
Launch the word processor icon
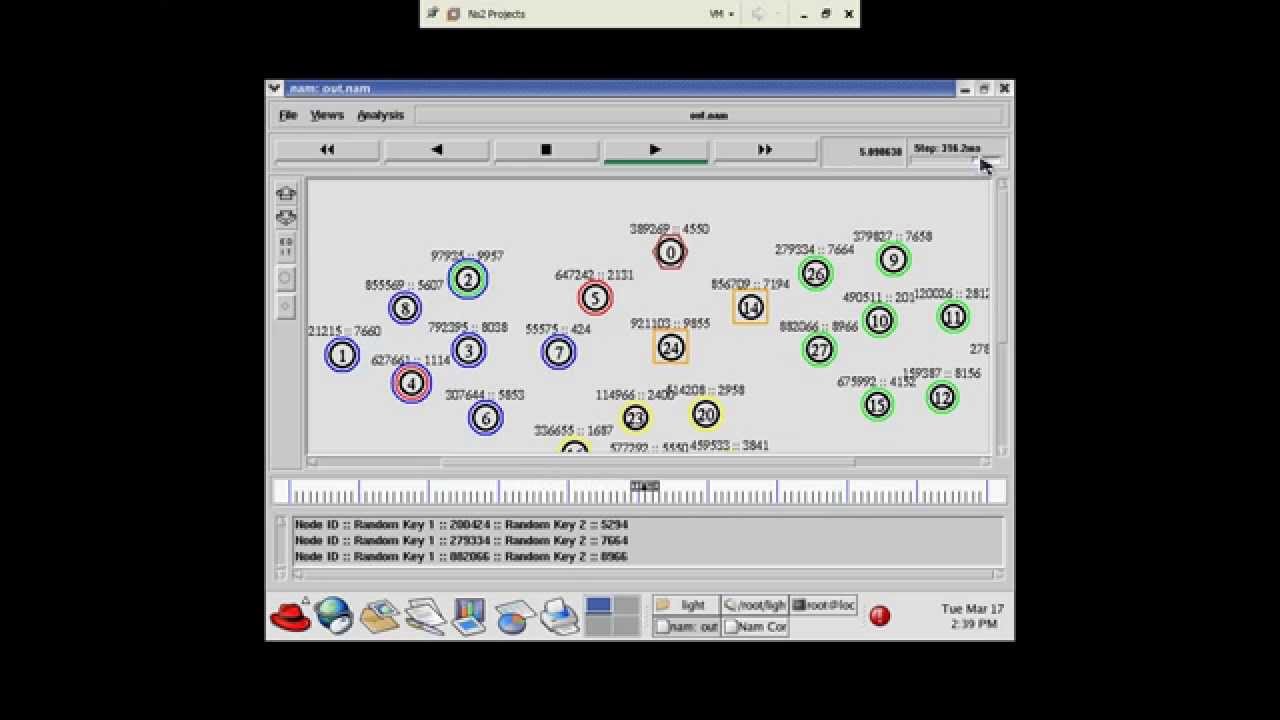tap(425, 616)
